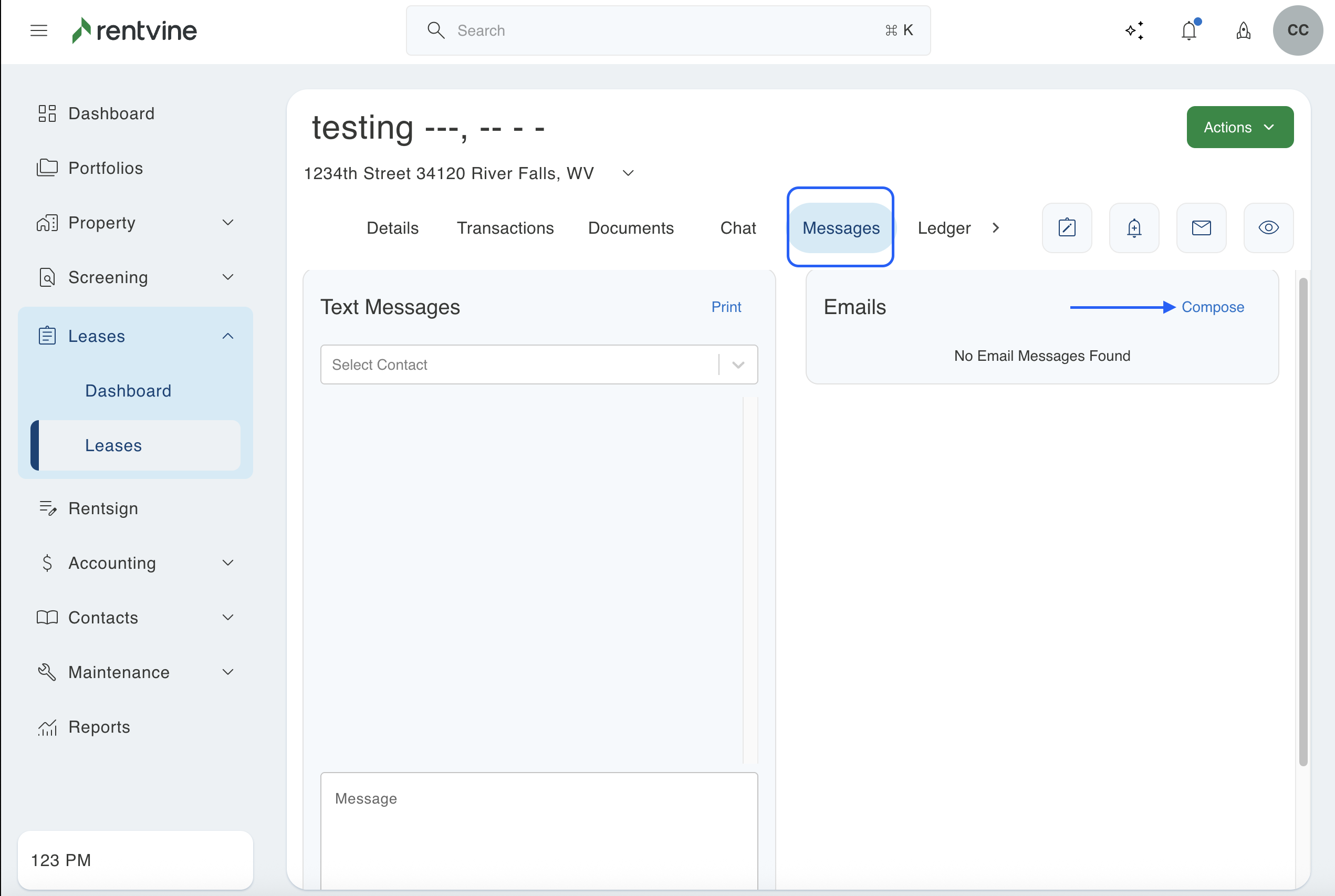The width and height of the screenshot is (1335, 896).
Task: Open the AI sparkle assistant icon
Action: click(1134, 31)
